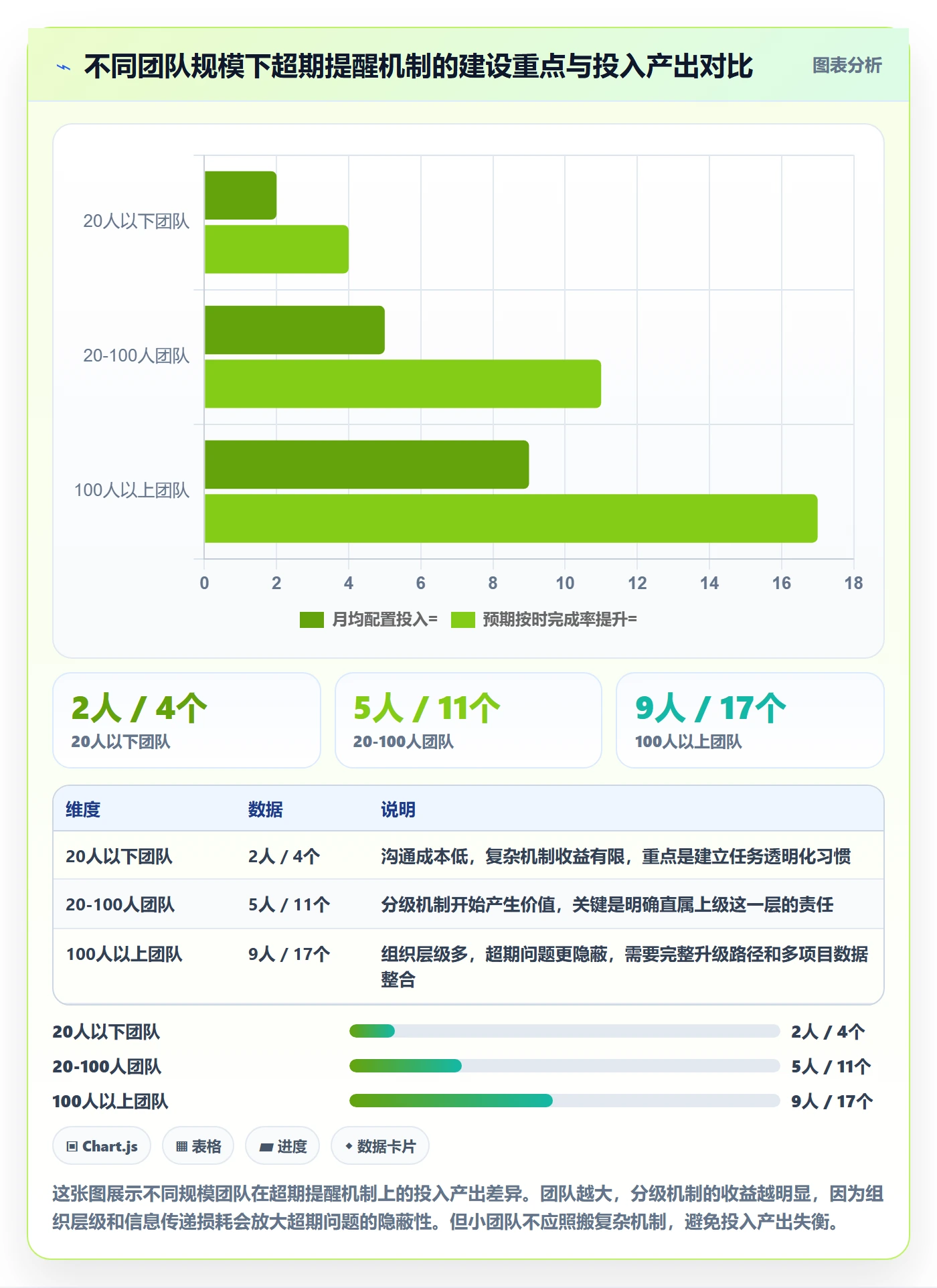Select the 表格 tag
The height and width of the screenshot is (1288, 937).
click(x=198, y=1146)
